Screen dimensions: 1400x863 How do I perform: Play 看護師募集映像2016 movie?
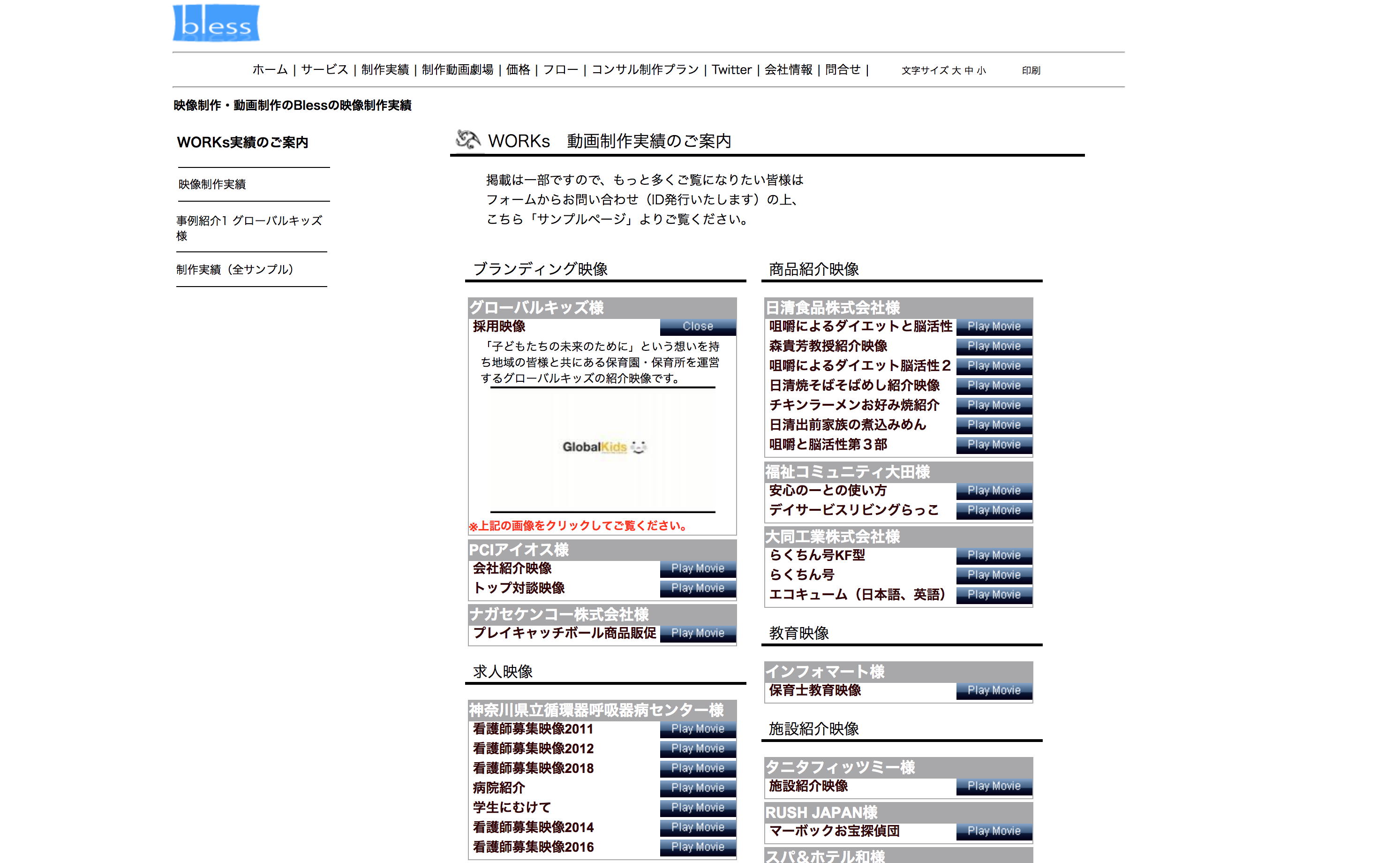tap(698, 847)
